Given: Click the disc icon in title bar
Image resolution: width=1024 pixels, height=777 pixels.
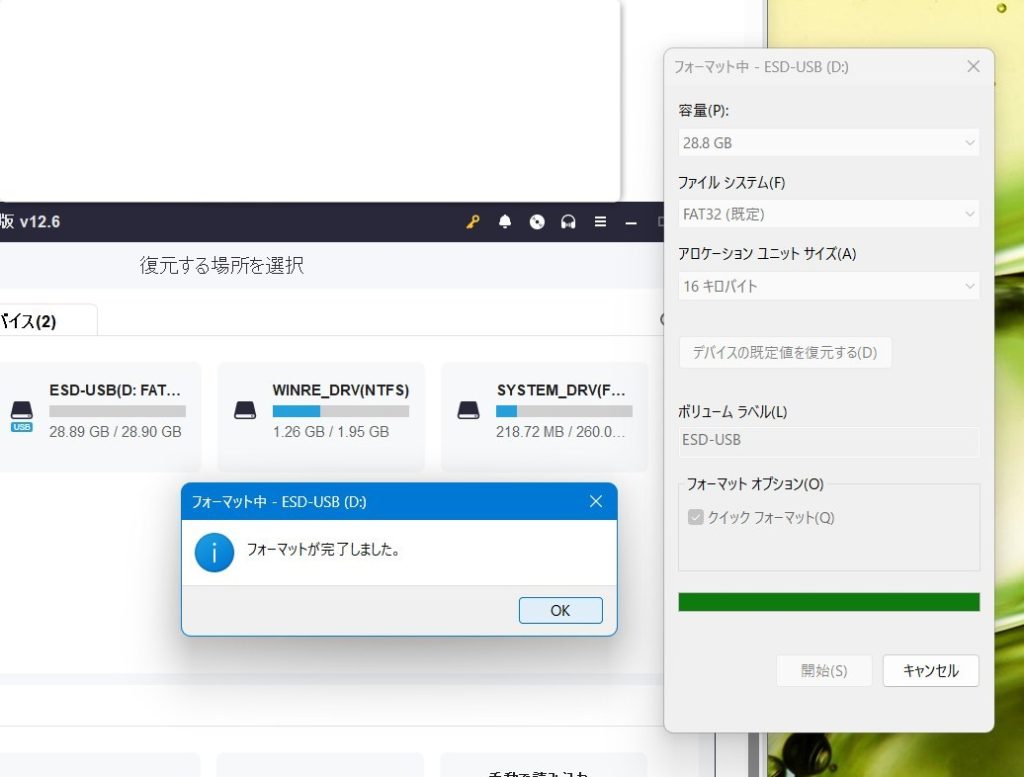Looking at the screenshot, I should click(x=537, y=222).
